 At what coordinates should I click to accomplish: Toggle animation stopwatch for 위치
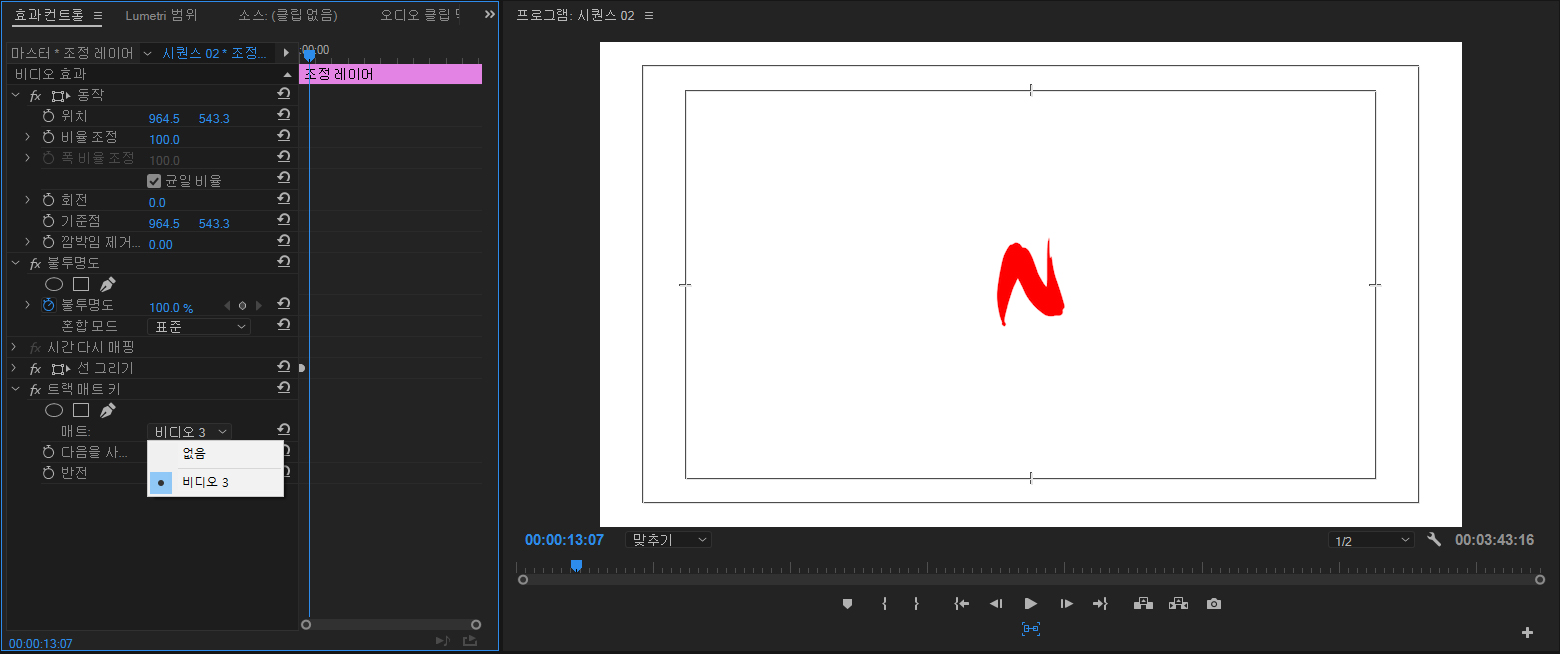(x=48, y=116)
